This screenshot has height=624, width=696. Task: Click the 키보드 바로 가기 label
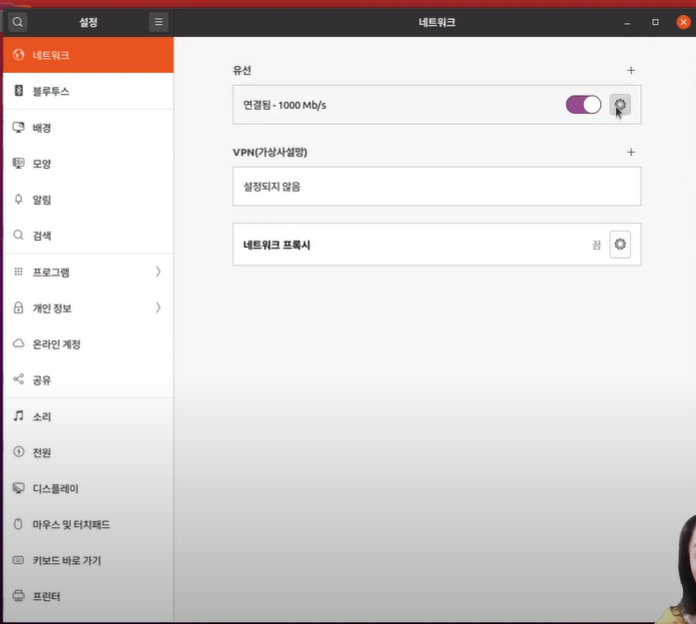[67, 561]
